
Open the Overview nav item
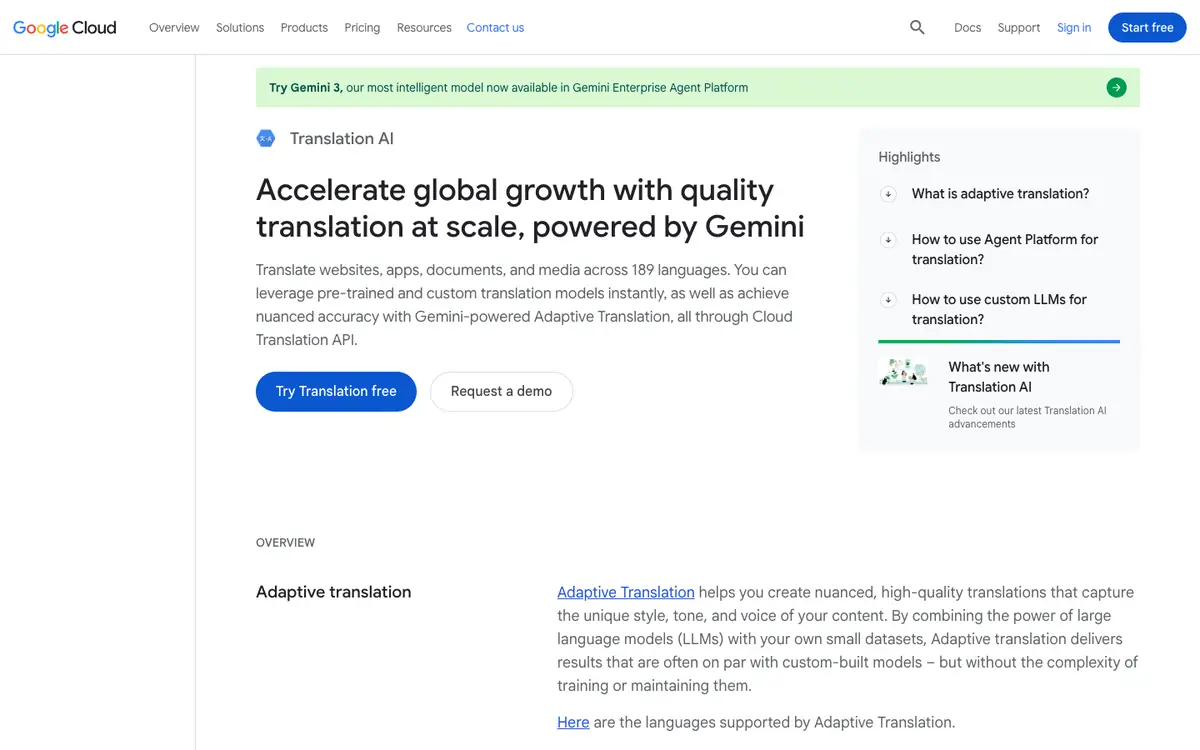[x=174, y=28]
